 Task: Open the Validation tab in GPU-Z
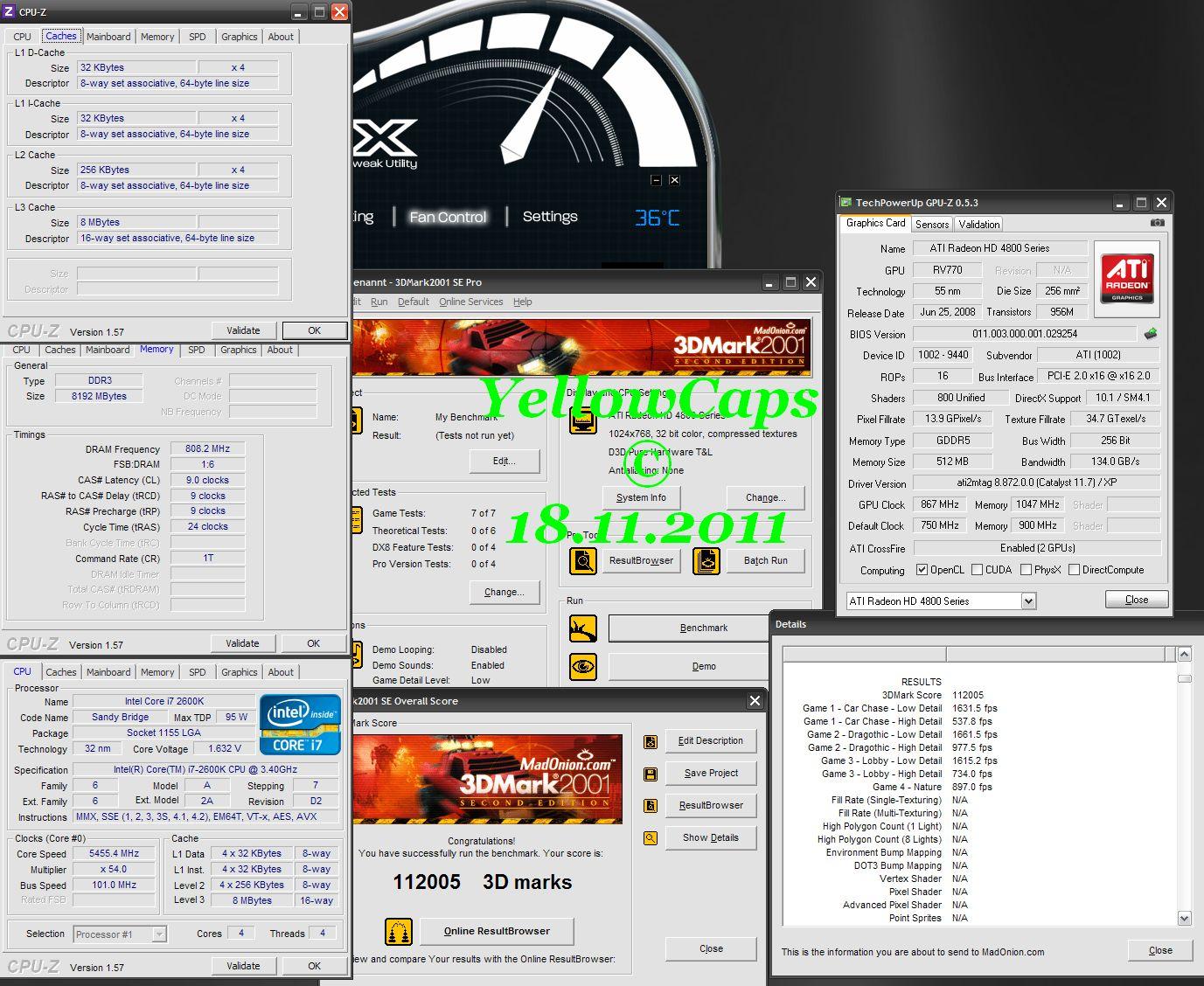979,225
